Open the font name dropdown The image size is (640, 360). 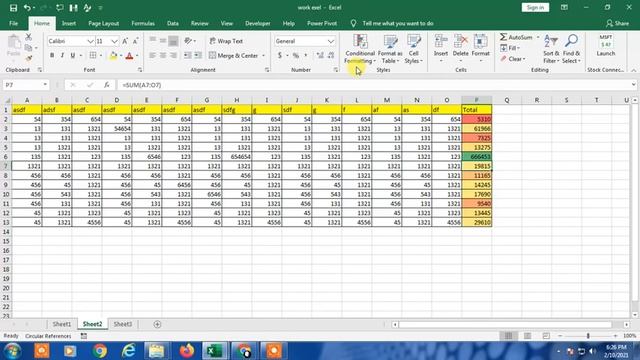(x=90, y=41)
